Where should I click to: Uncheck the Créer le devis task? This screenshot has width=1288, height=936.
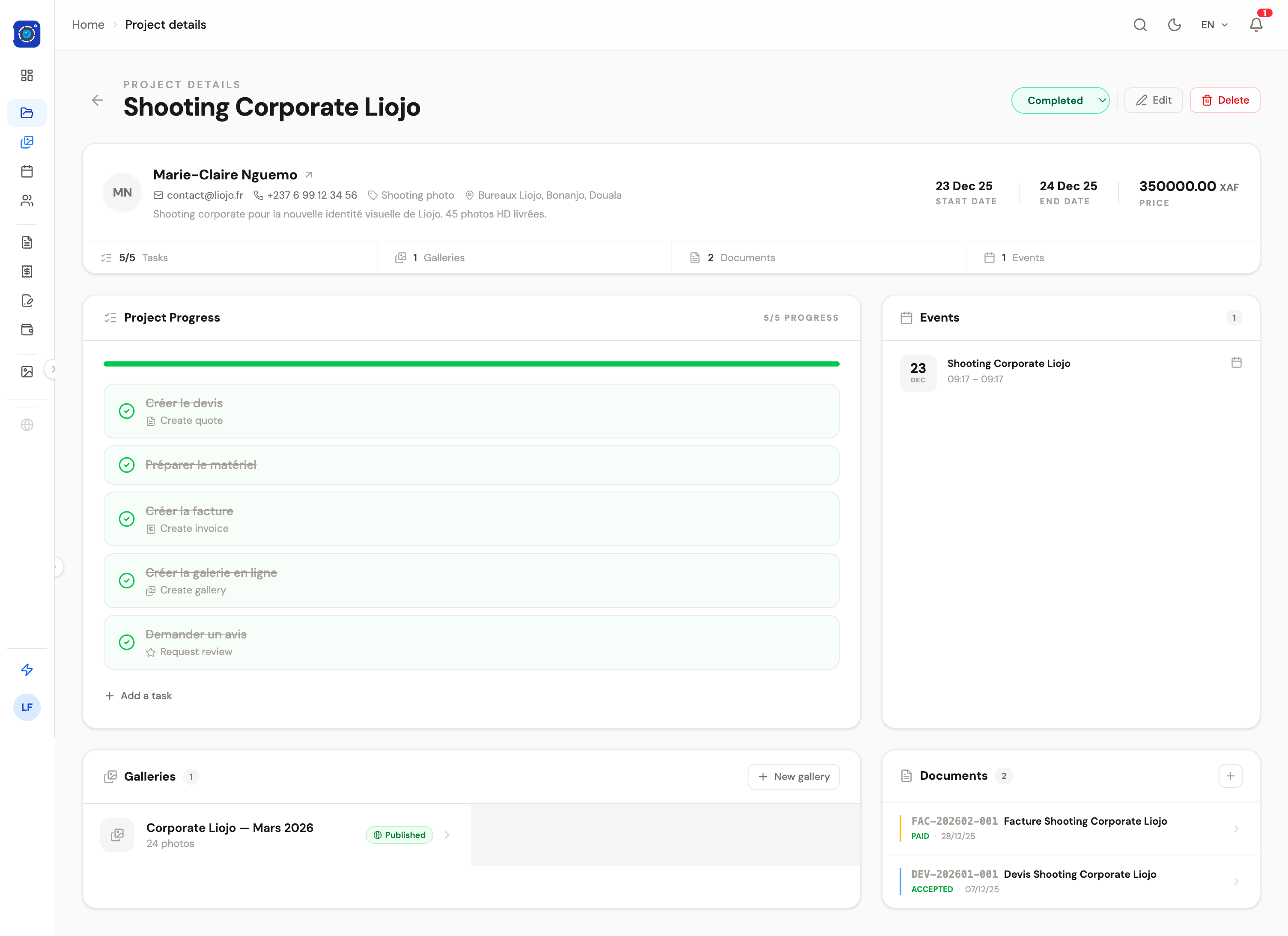coord(127,411)
